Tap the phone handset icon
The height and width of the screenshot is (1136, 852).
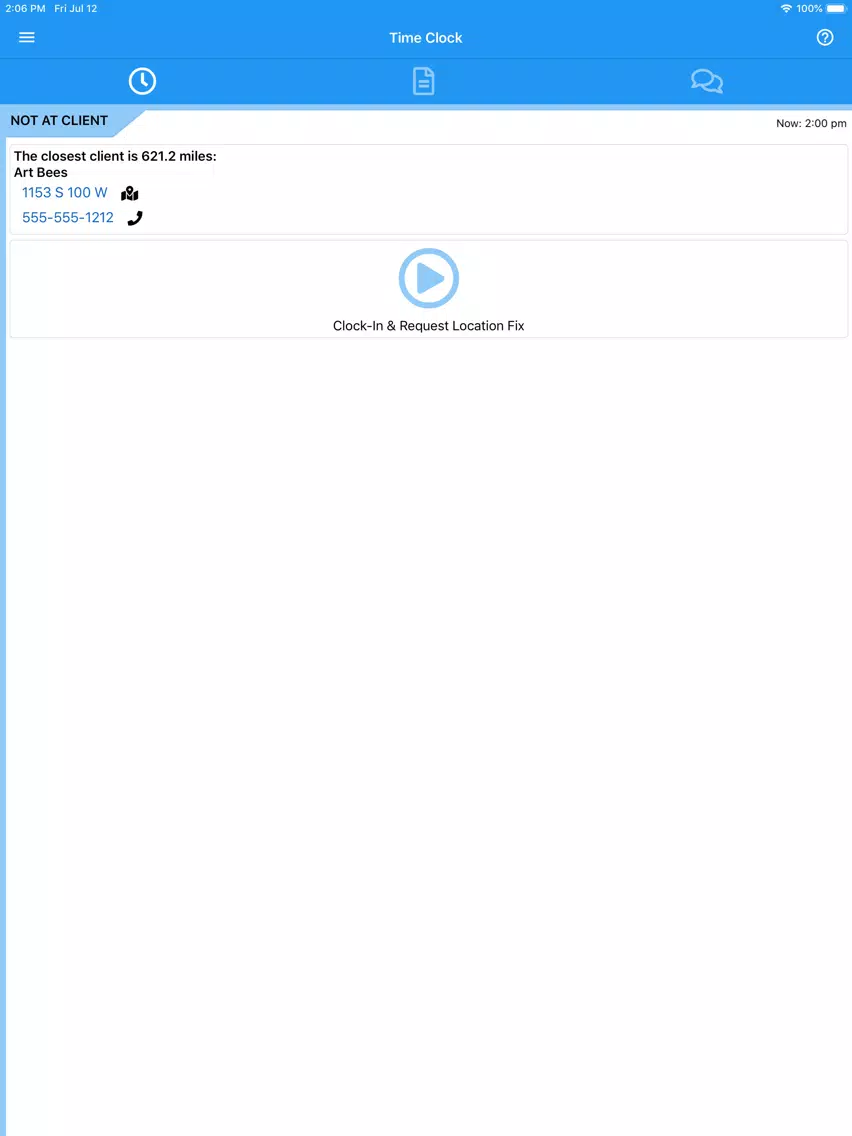pos(135,218)
